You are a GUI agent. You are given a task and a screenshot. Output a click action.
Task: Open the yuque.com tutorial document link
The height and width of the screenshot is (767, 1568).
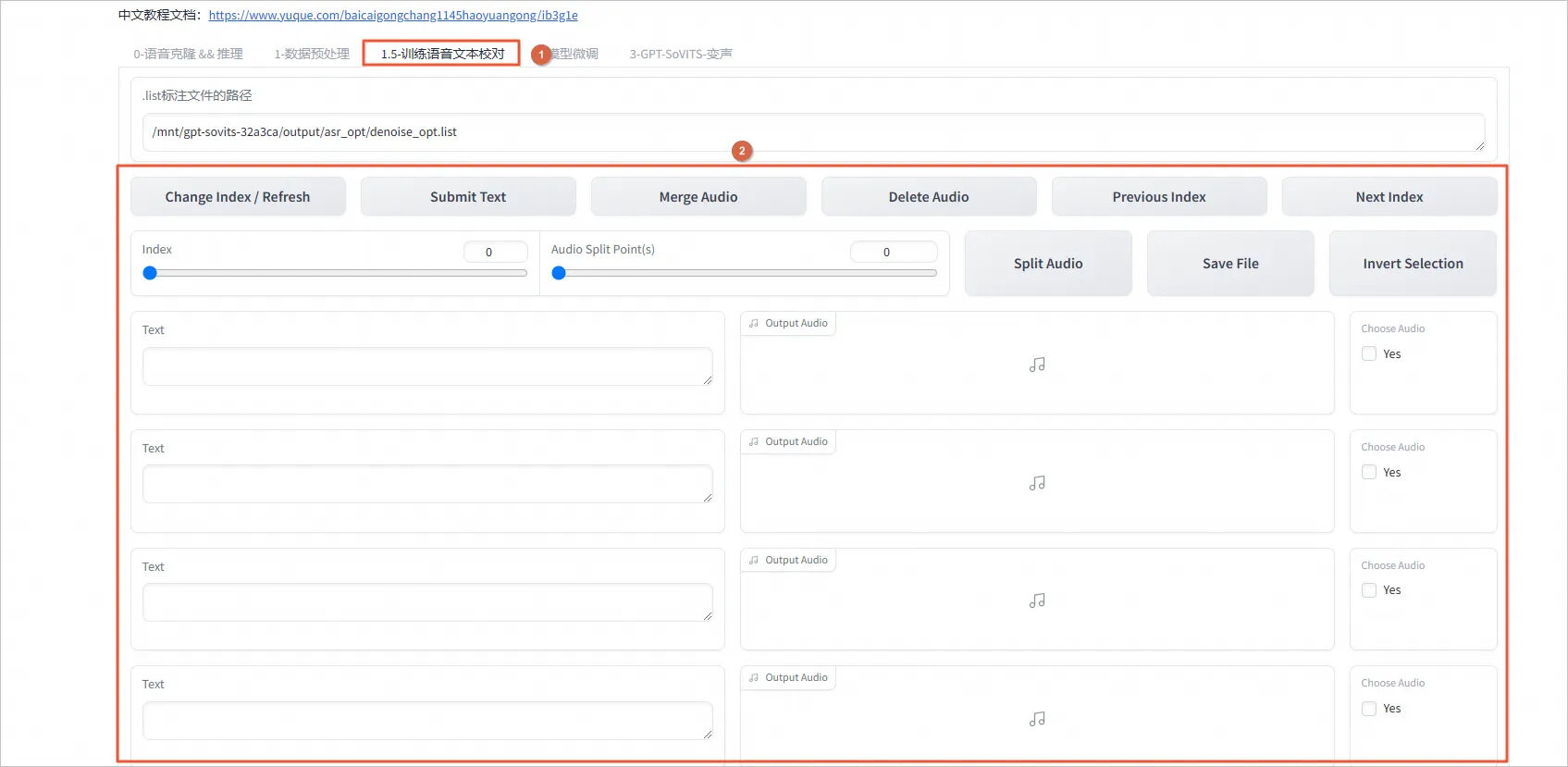pyautogui.click(x=393, y=15)
